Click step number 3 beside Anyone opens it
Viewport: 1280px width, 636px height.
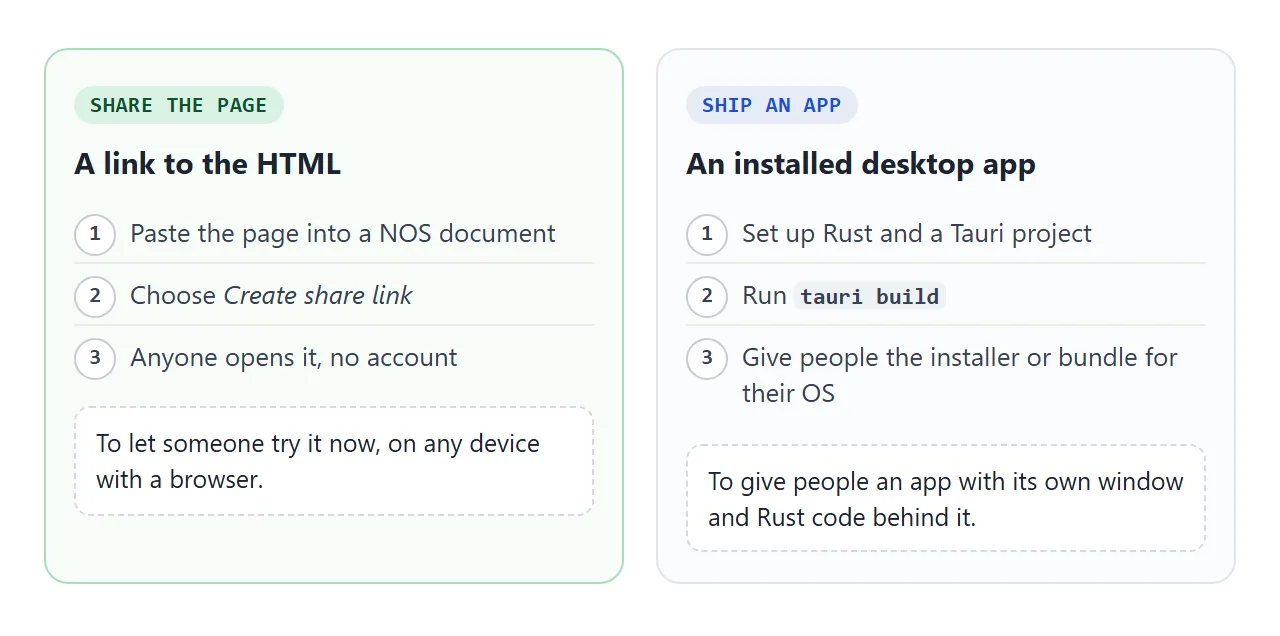(x=95, y=358)
